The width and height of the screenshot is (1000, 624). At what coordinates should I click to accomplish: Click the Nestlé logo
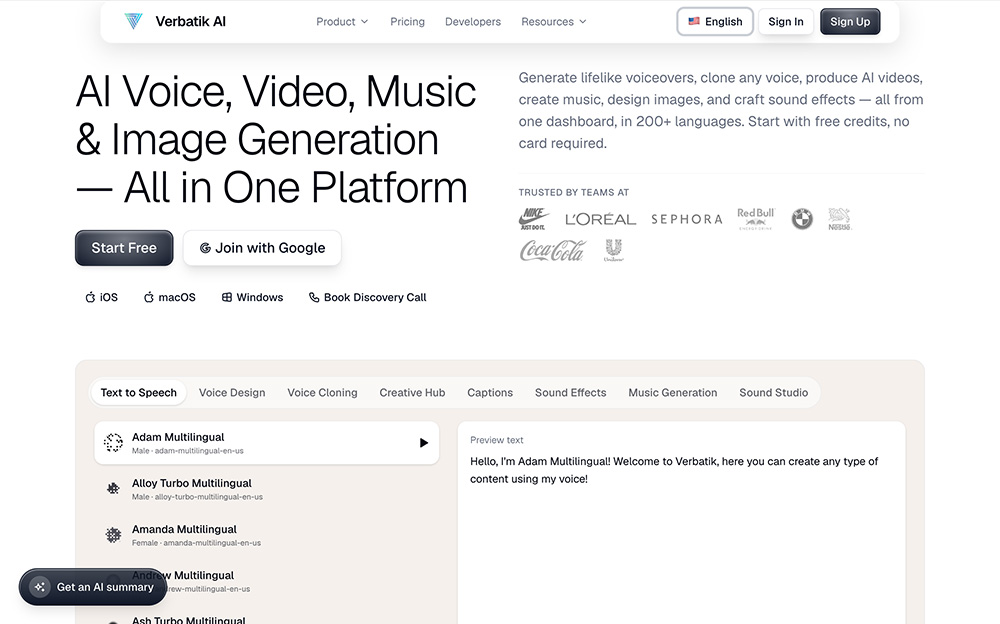pos(839,219)
